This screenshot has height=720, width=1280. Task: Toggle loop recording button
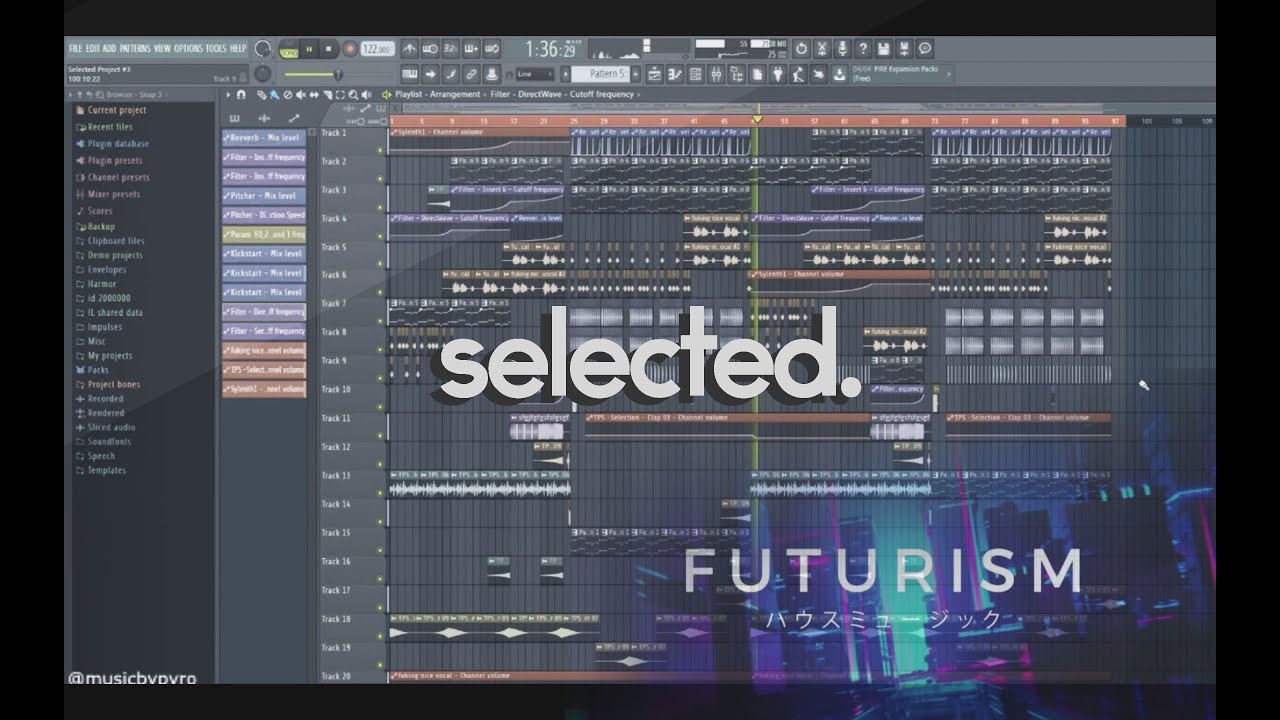[492, 49]
